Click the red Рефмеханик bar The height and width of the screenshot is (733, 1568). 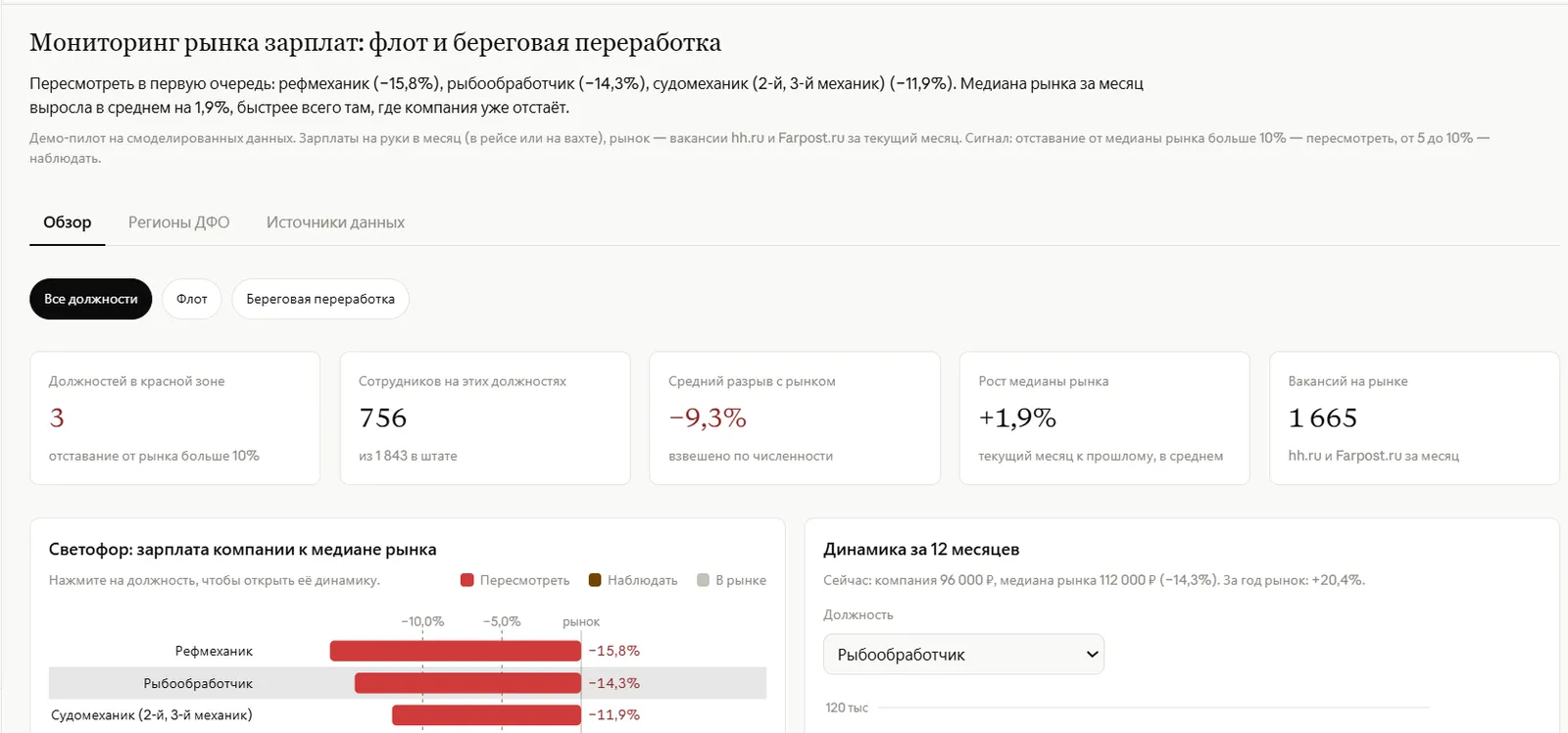(456, 651)
